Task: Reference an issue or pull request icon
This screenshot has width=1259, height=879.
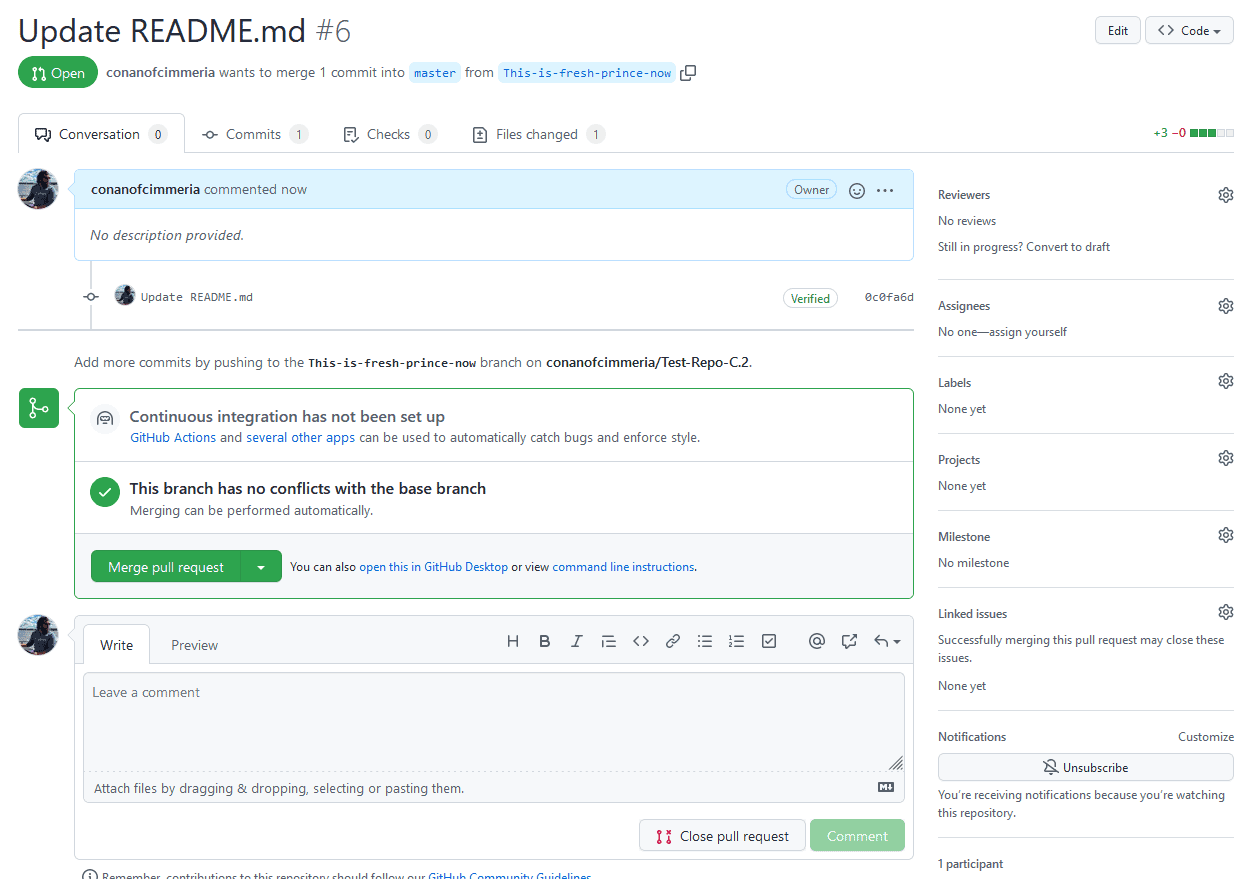Action: 849,641
